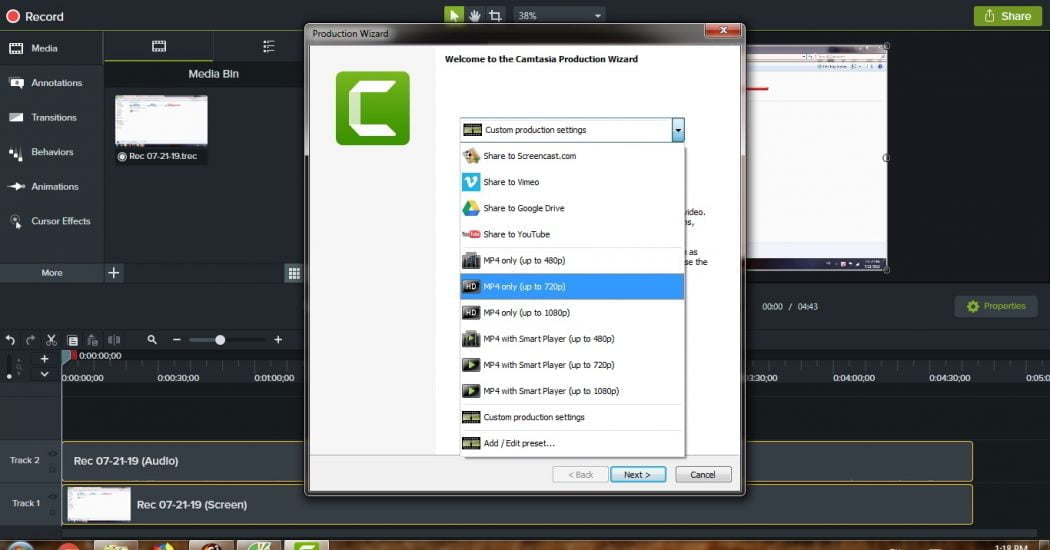The height and width of the screenshot is (550, 1050).
Task: Select the Rec 07-21-19 (Screen) clip
Action: 516,504
